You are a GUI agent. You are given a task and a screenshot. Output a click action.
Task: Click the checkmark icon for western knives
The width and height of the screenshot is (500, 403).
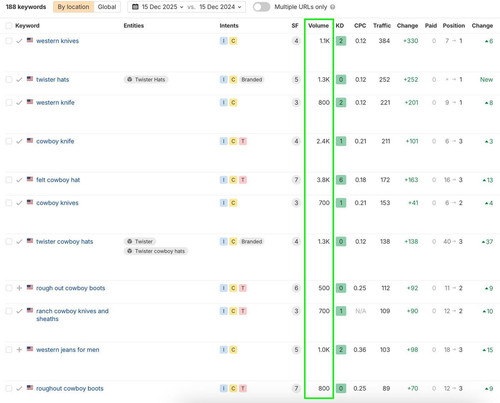(19, 41)
